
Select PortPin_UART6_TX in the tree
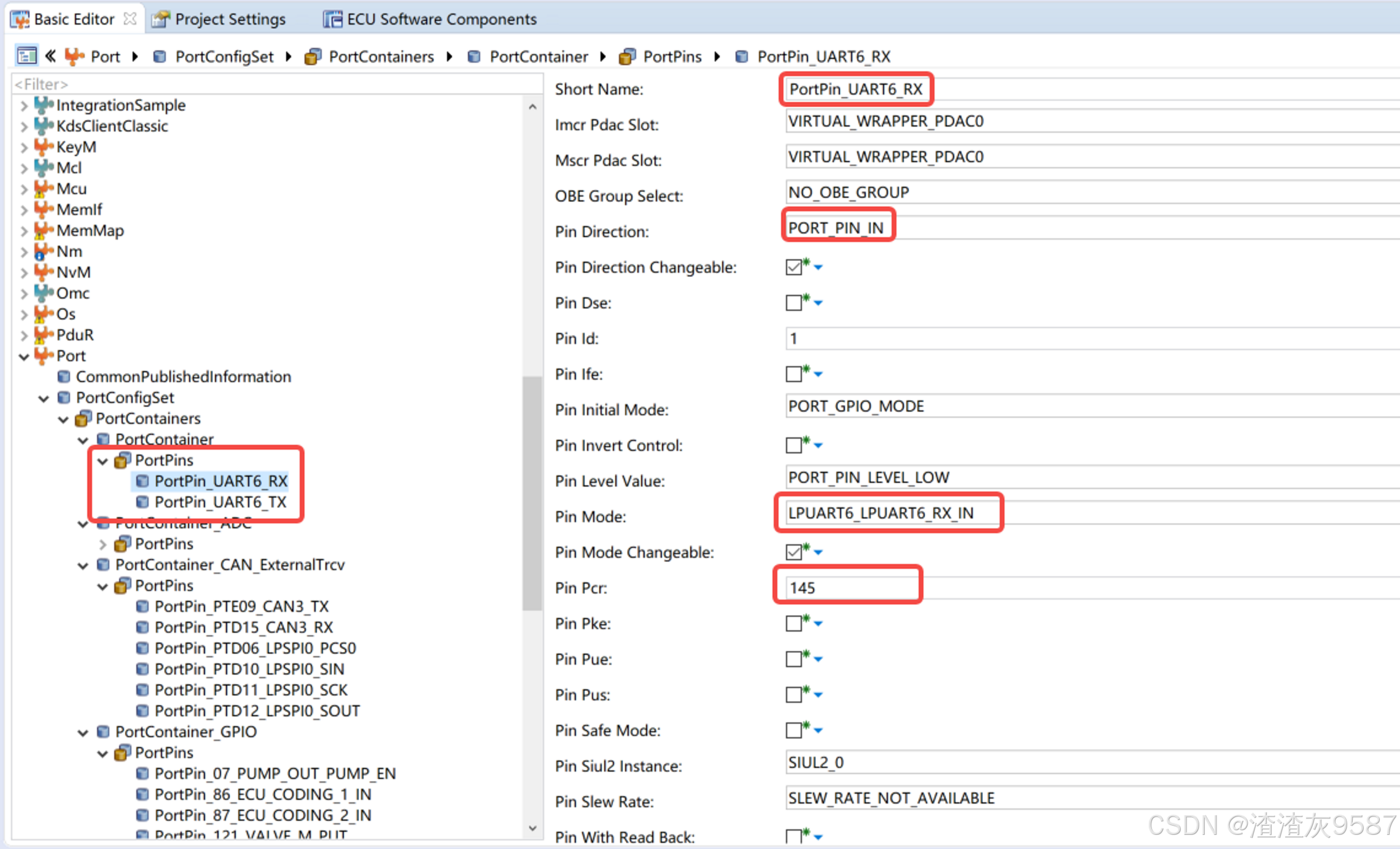pyautogui.click(x=220, y=502)
